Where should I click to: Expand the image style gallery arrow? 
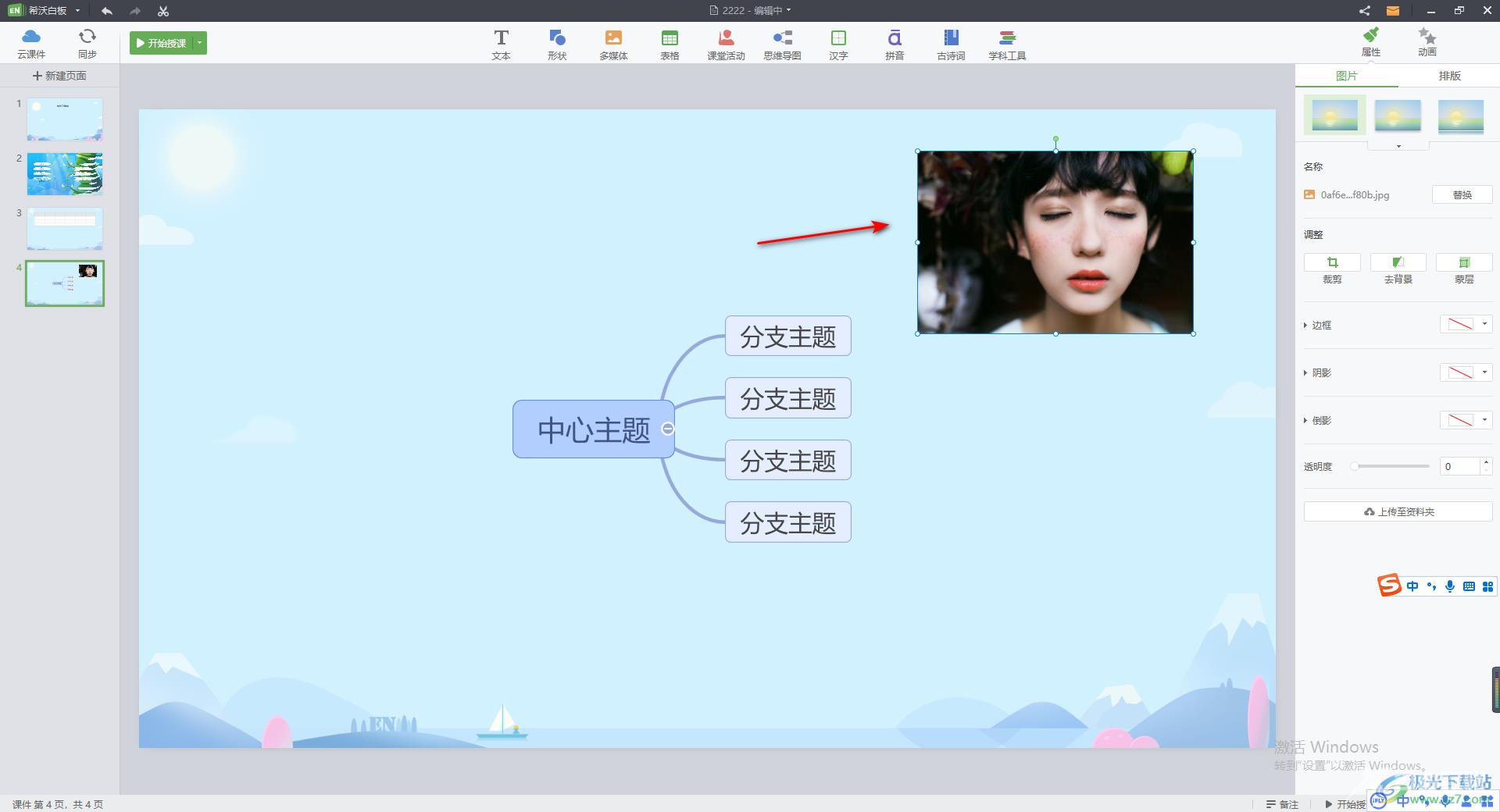tap(1398, 146)
